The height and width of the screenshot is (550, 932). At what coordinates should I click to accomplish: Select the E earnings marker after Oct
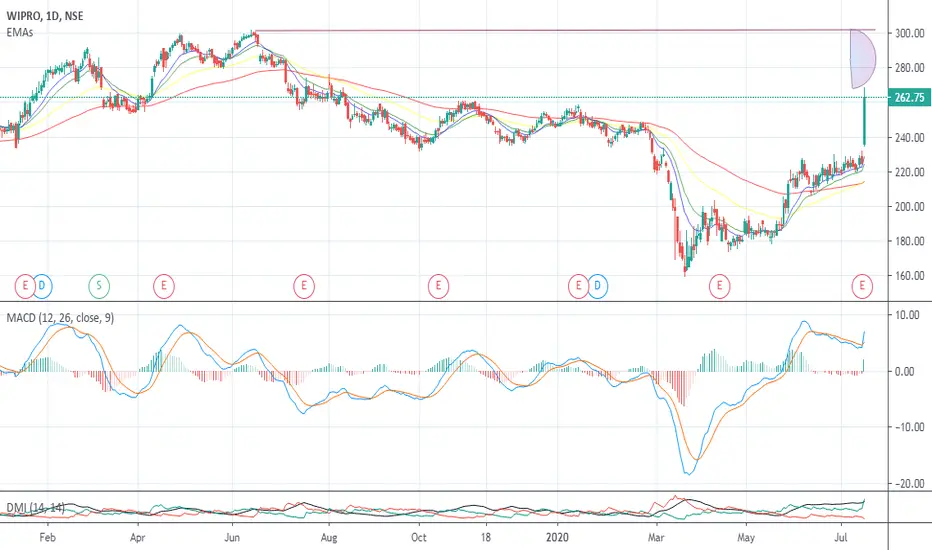click(x=439, y=286)
